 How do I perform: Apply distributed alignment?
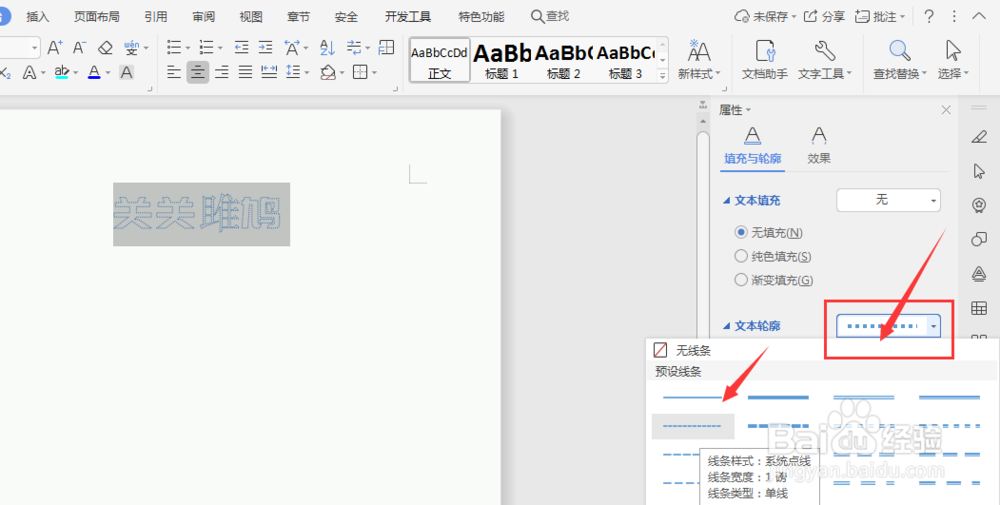(x=269, y=72)
